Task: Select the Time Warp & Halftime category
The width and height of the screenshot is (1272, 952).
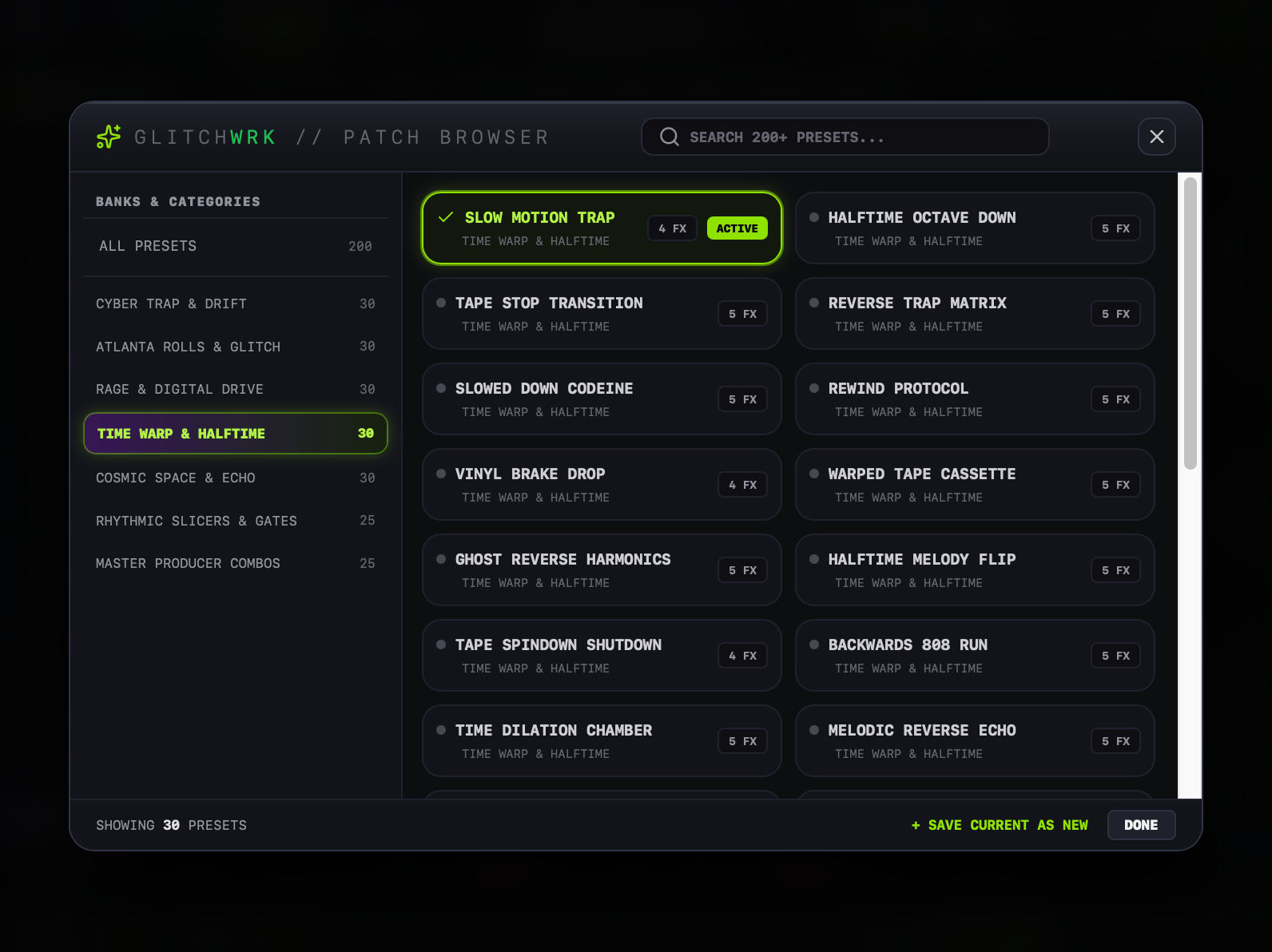Action: [236, 433]
